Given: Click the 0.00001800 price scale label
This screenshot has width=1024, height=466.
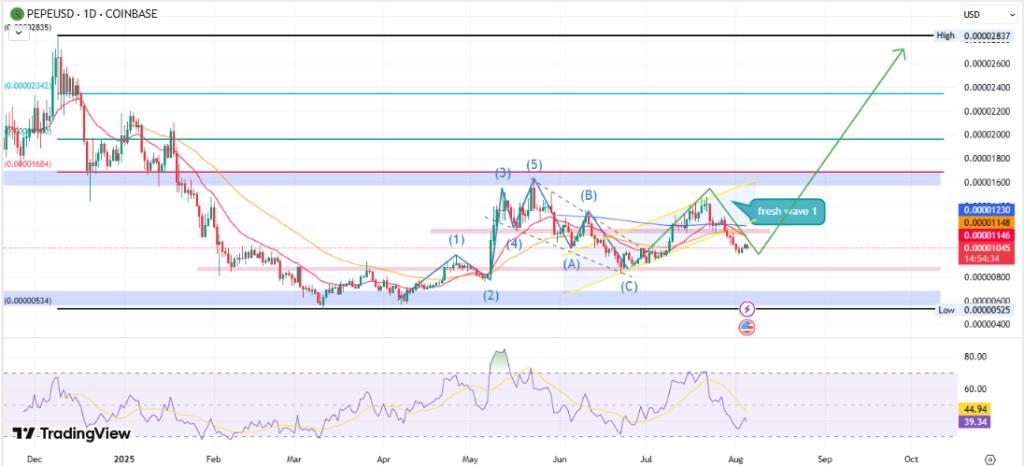Looking at the screenshot, I should [987, 158].
